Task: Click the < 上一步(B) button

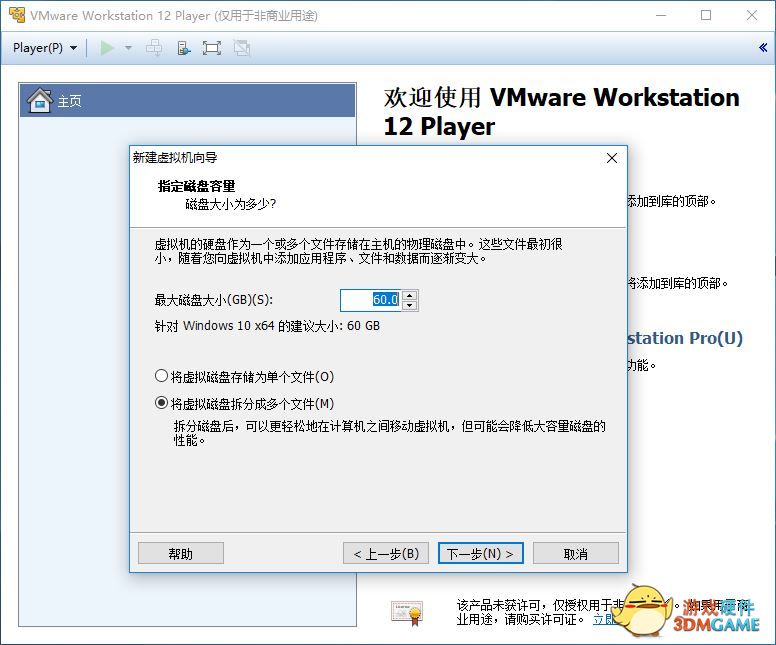Action: point(386,553)
